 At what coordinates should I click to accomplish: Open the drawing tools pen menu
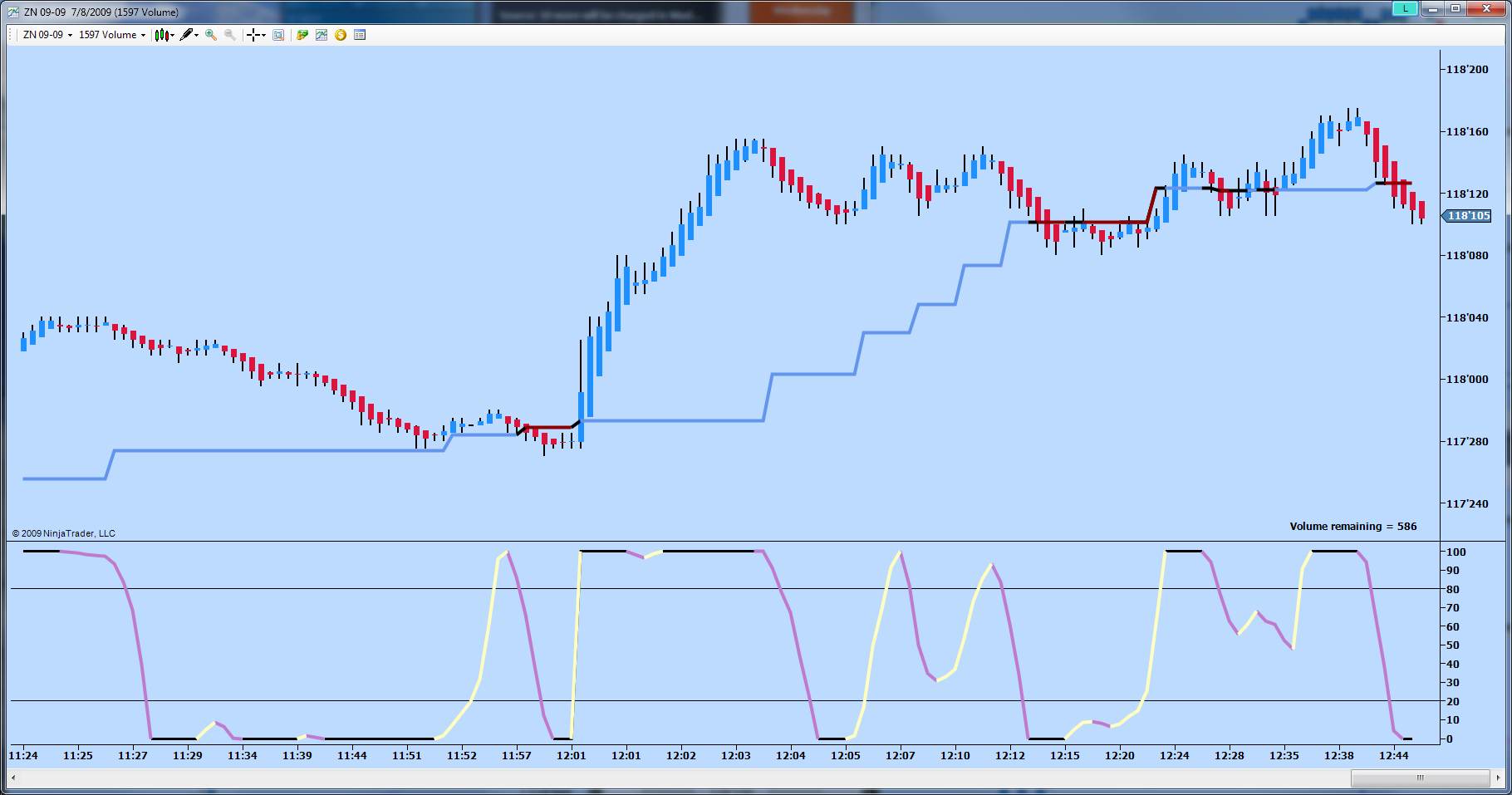tap(189, 35)
